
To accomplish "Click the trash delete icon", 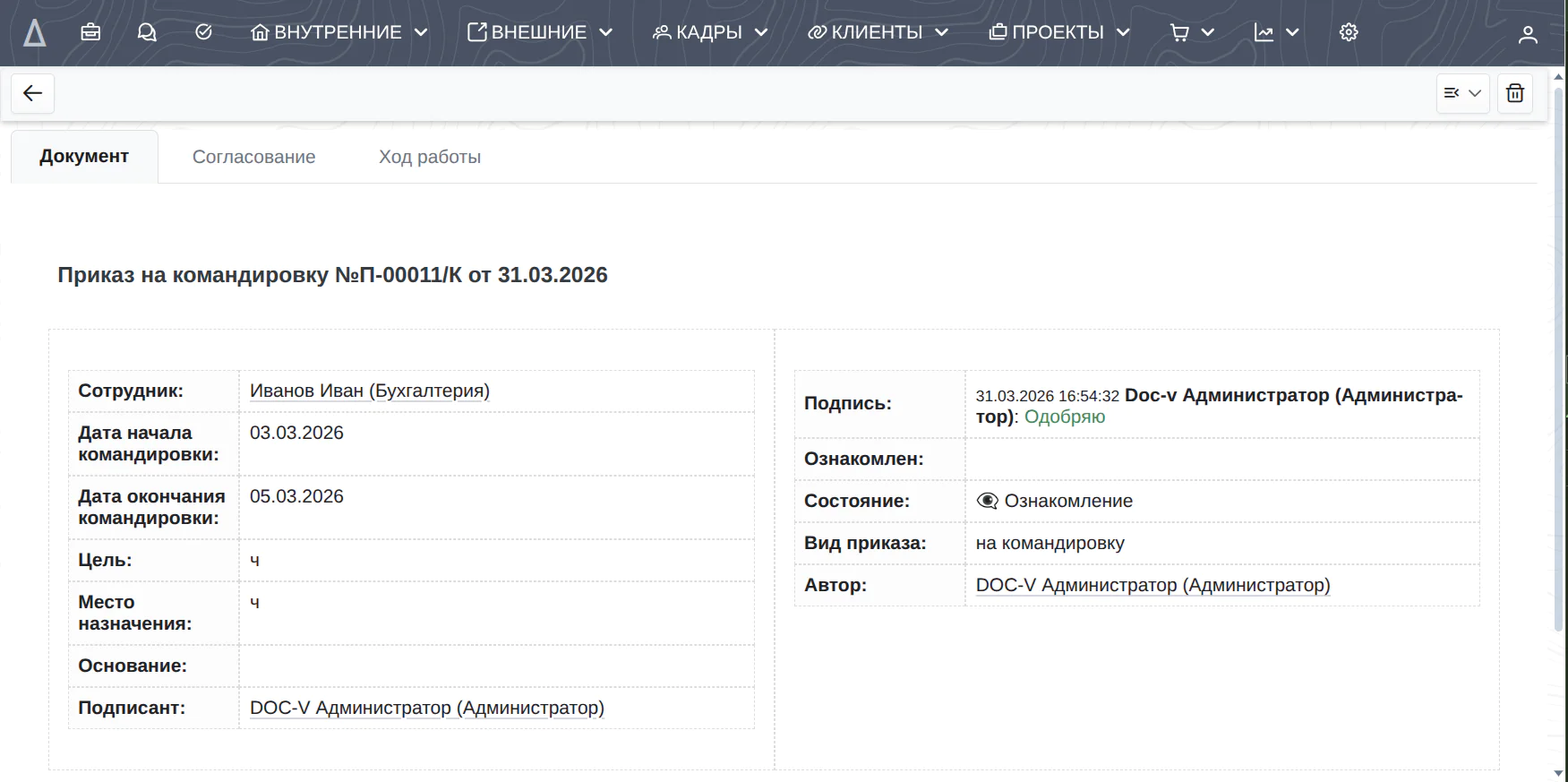I will pyautogui.click(x=1515, y=93).
